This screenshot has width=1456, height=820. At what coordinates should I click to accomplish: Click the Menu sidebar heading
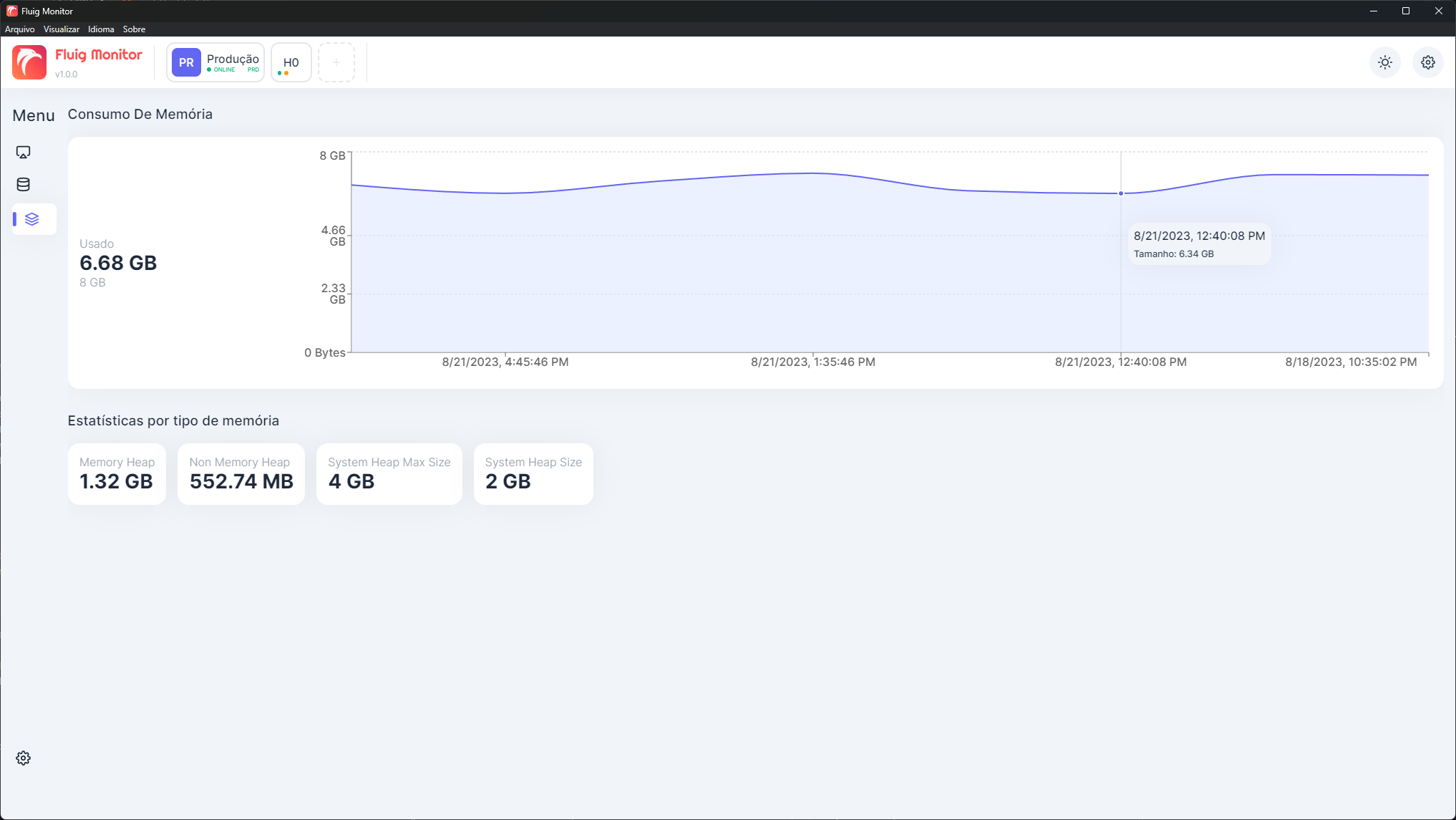(34, 116)
